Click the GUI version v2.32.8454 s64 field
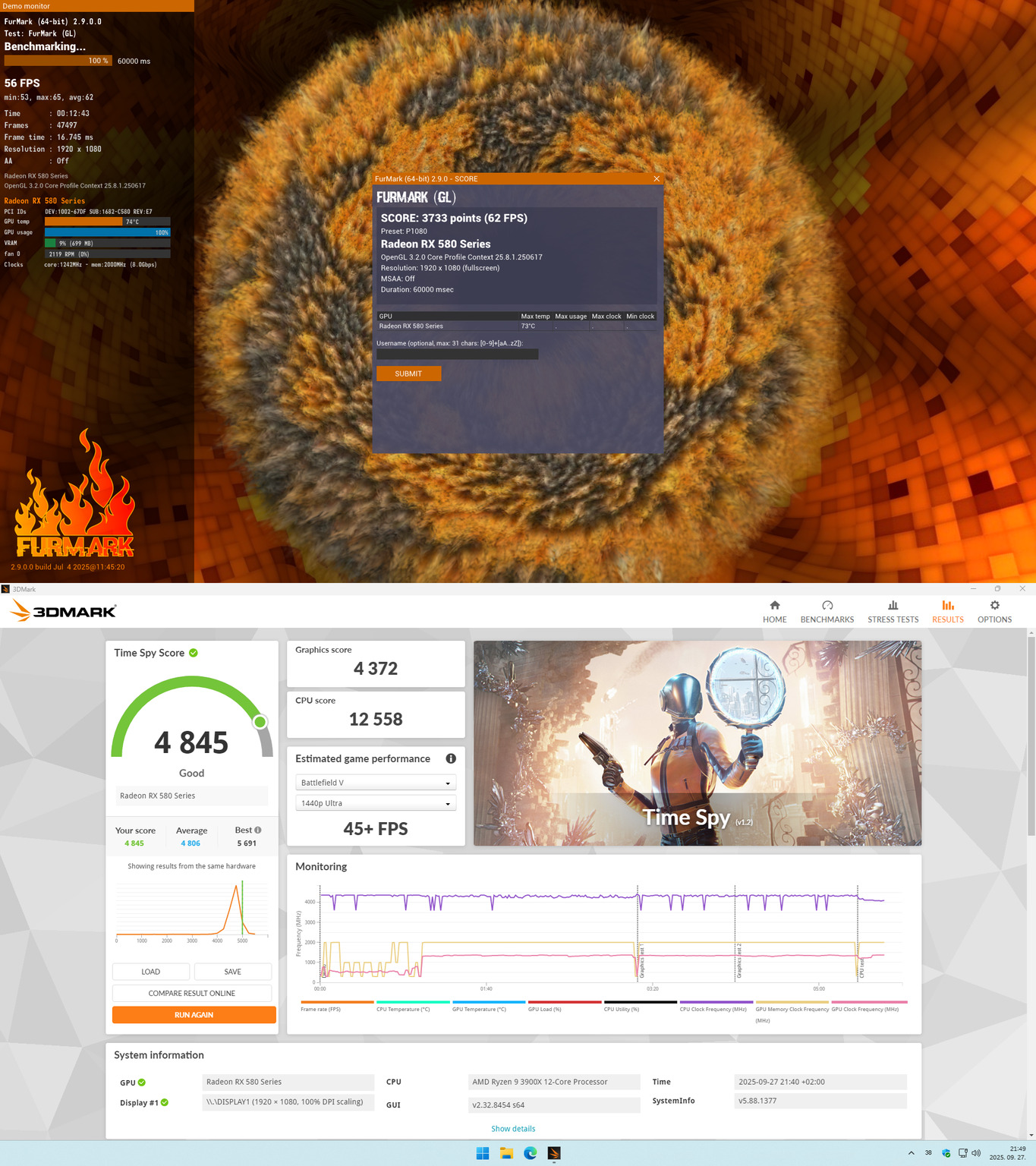Screen dimensions: 1036x1166 [554, 1105]
